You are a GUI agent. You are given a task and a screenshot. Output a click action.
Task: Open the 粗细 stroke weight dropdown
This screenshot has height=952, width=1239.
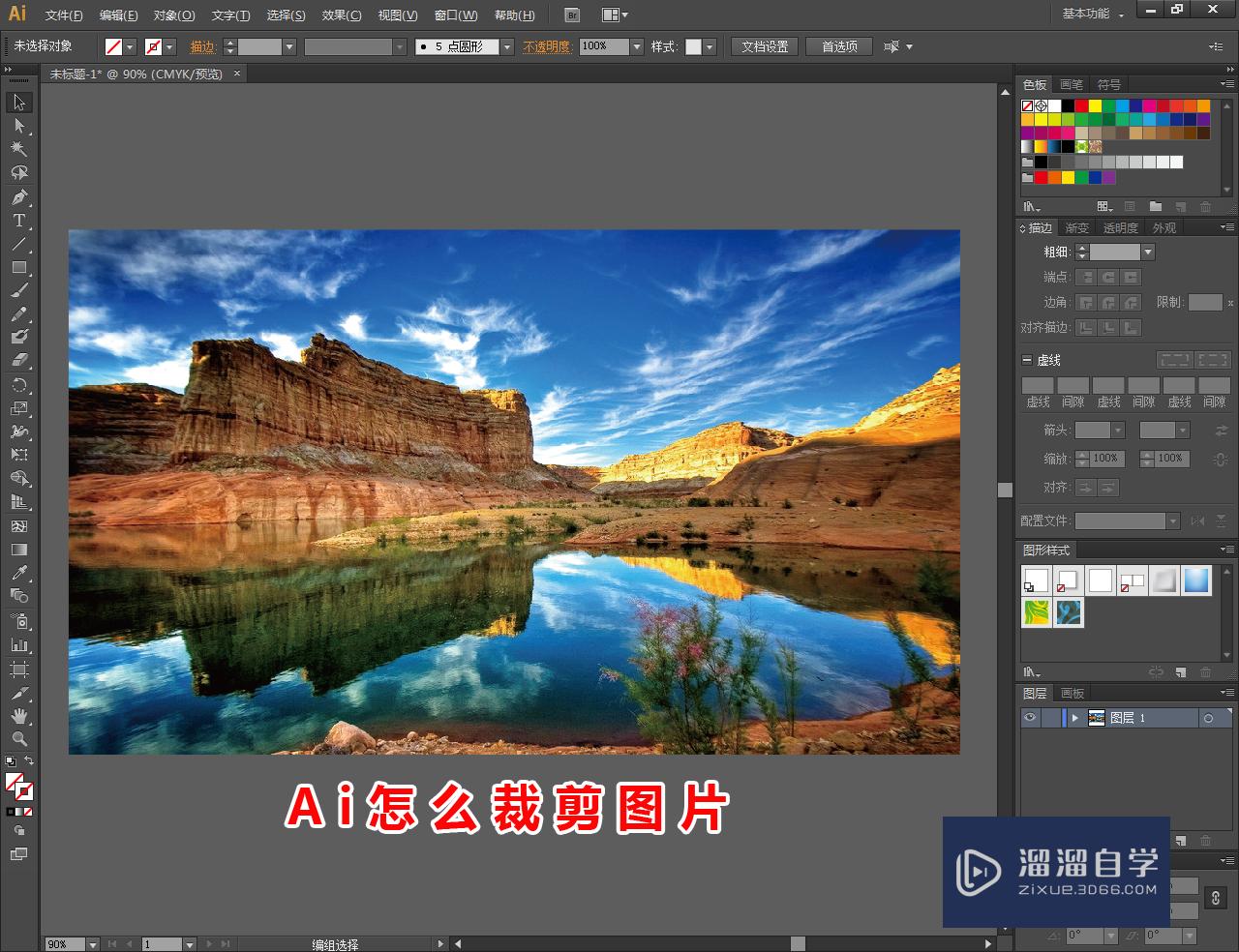point(1148,252)
